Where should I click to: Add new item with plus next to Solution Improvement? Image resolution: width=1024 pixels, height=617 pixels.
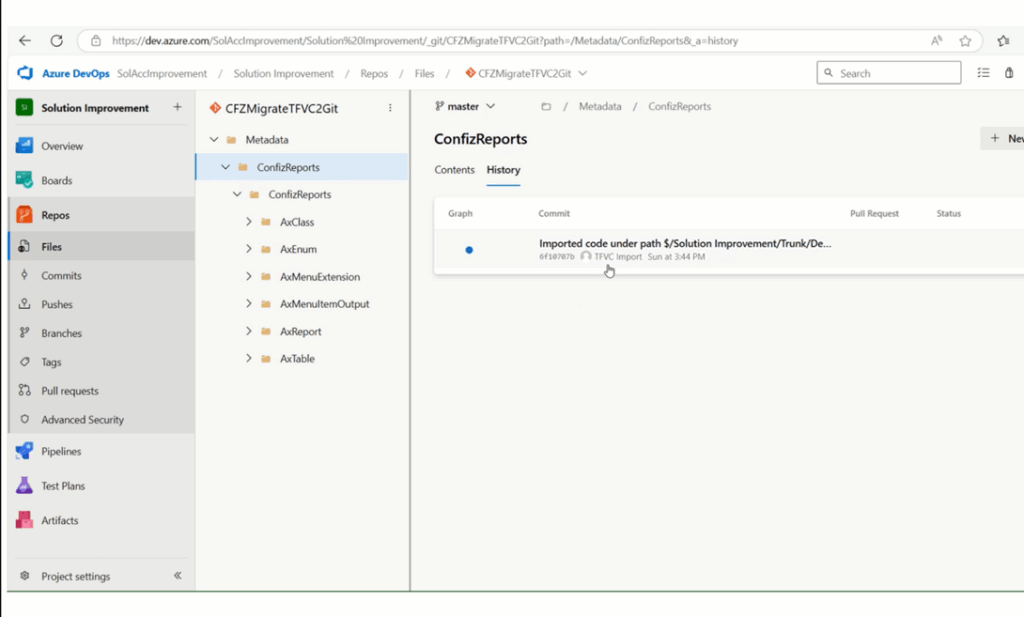point(178,107)
